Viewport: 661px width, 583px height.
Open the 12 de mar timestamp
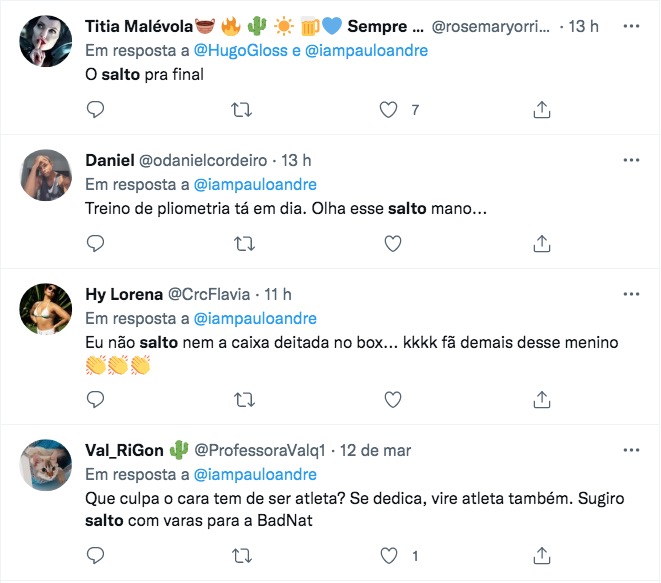click(x=375, y=448)
